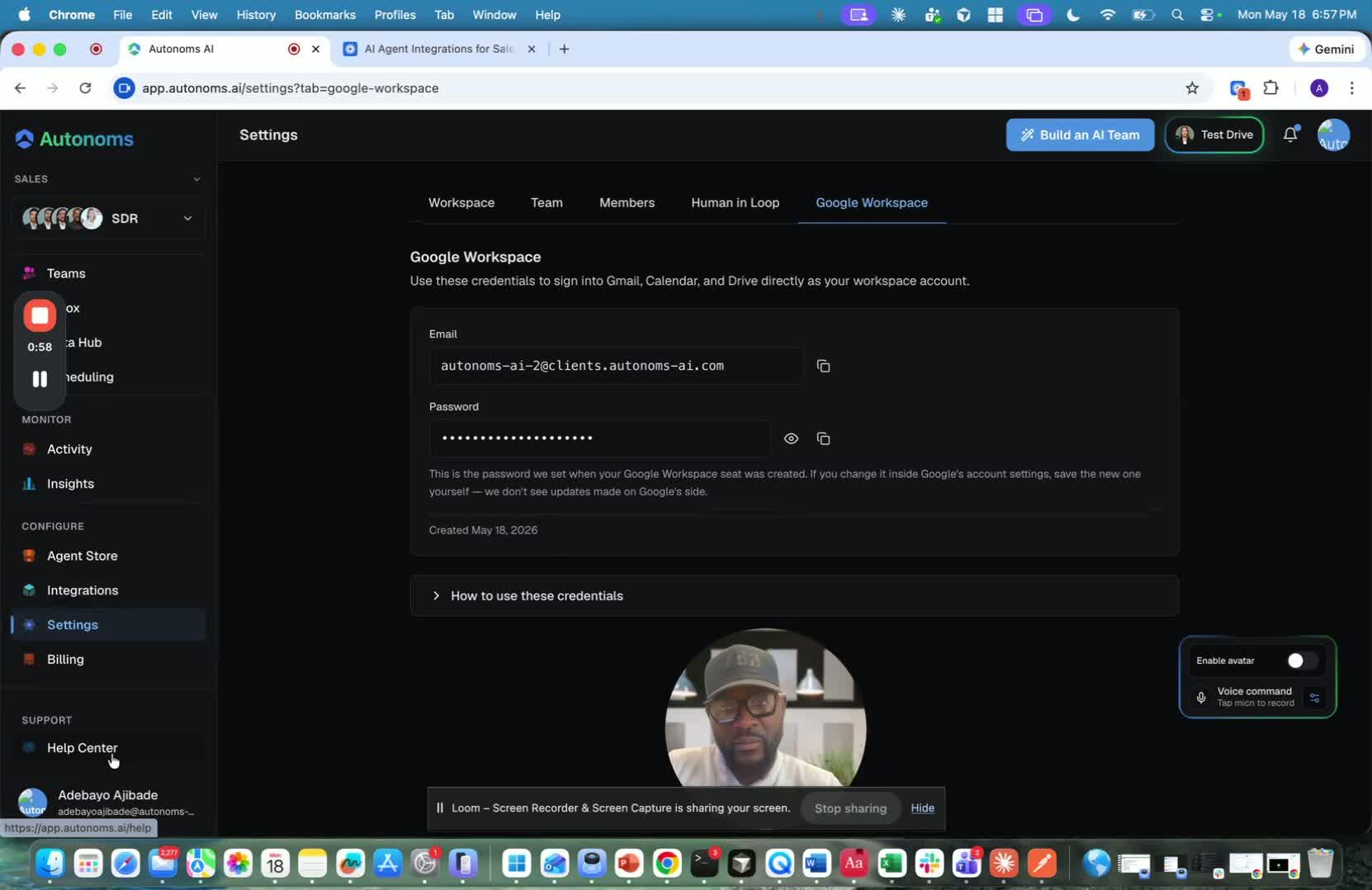Pause the Loom recording
The image size is (1372, 890).
click(40, 379)
